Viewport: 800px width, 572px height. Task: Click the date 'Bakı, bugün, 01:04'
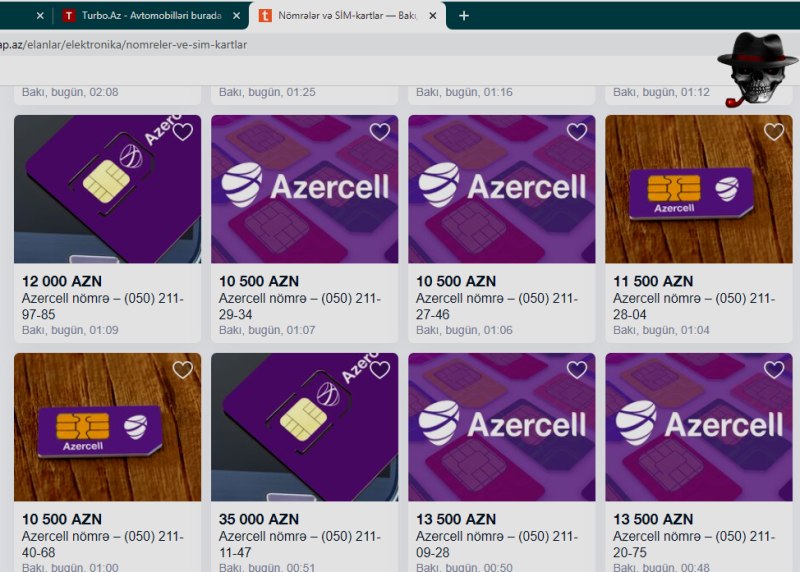click(661, 330)
